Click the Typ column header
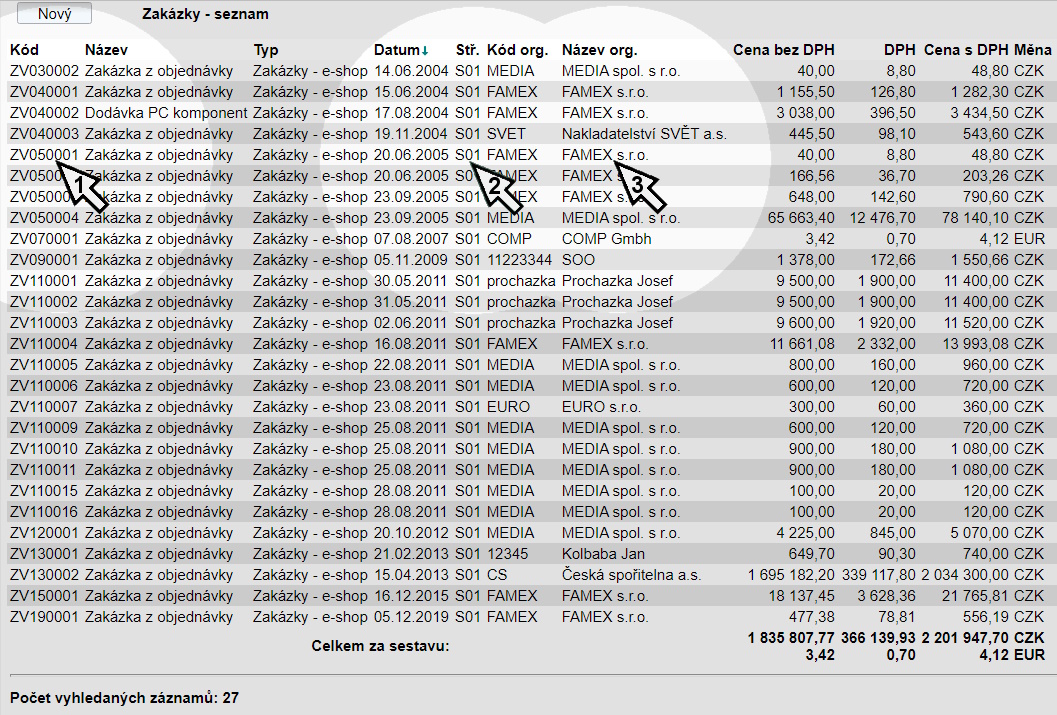Viewport: 1057px width, 715px height. coord(266,50)
